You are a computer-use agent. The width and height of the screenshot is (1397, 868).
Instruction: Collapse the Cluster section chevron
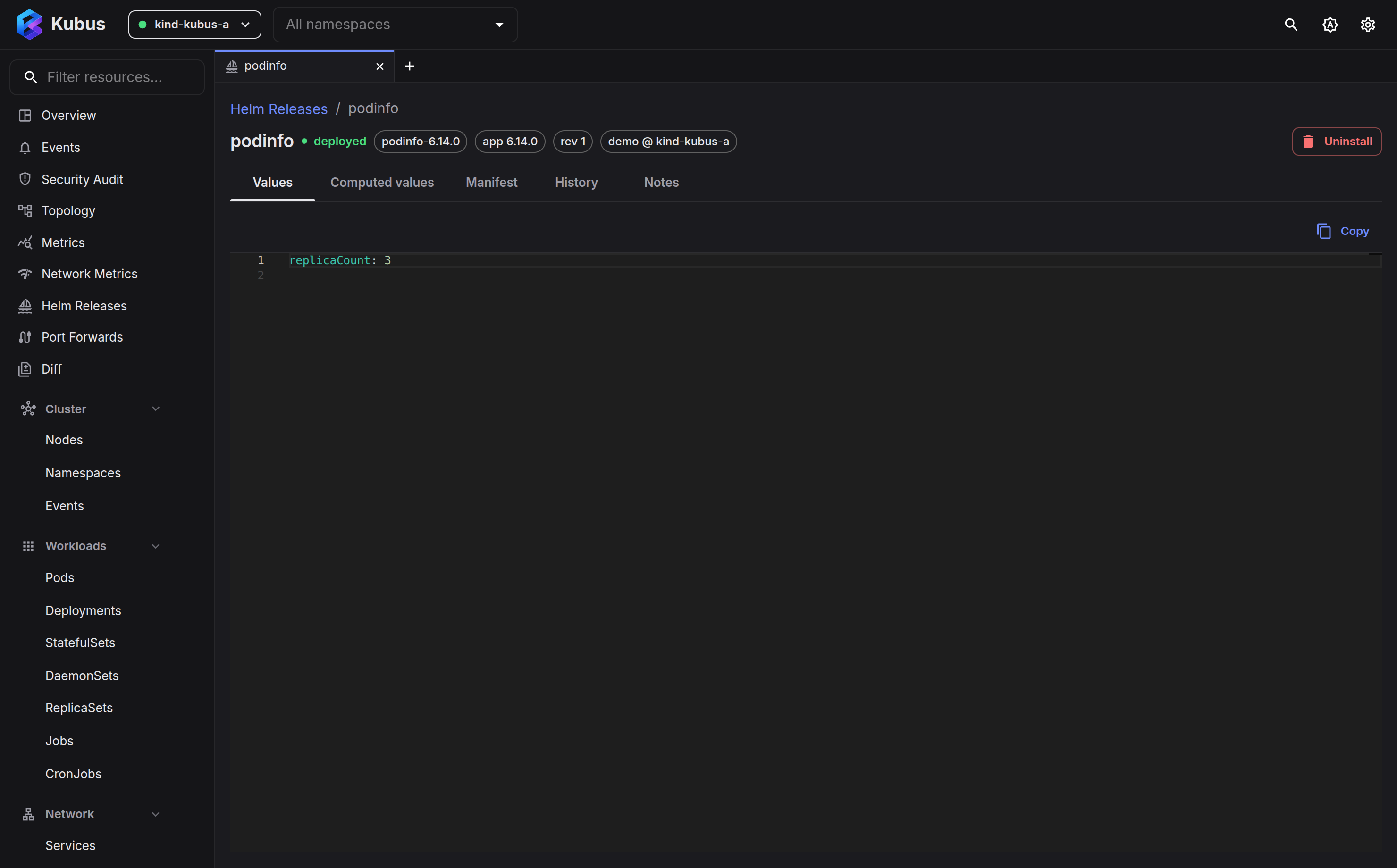156,409
